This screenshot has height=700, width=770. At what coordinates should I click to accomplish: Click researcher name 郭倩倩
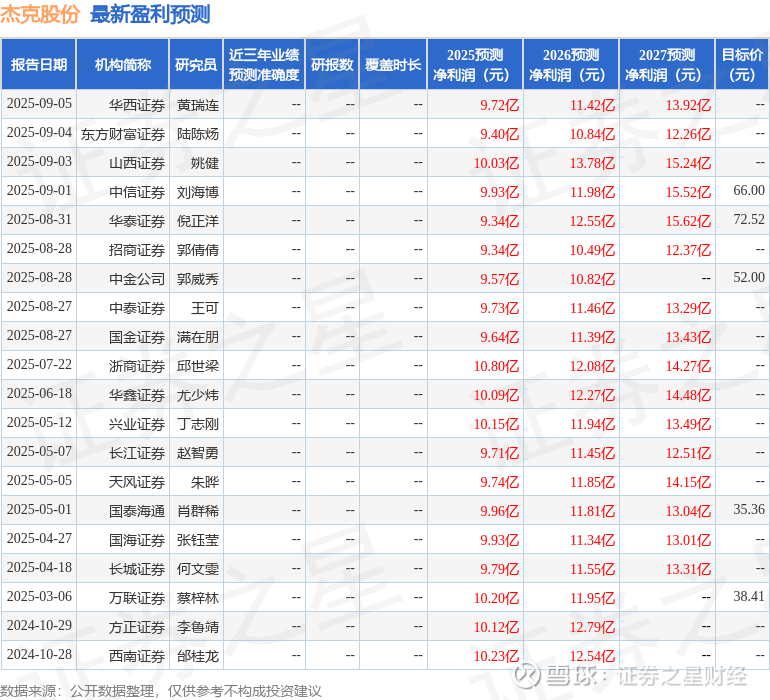[x=198, y=250]
